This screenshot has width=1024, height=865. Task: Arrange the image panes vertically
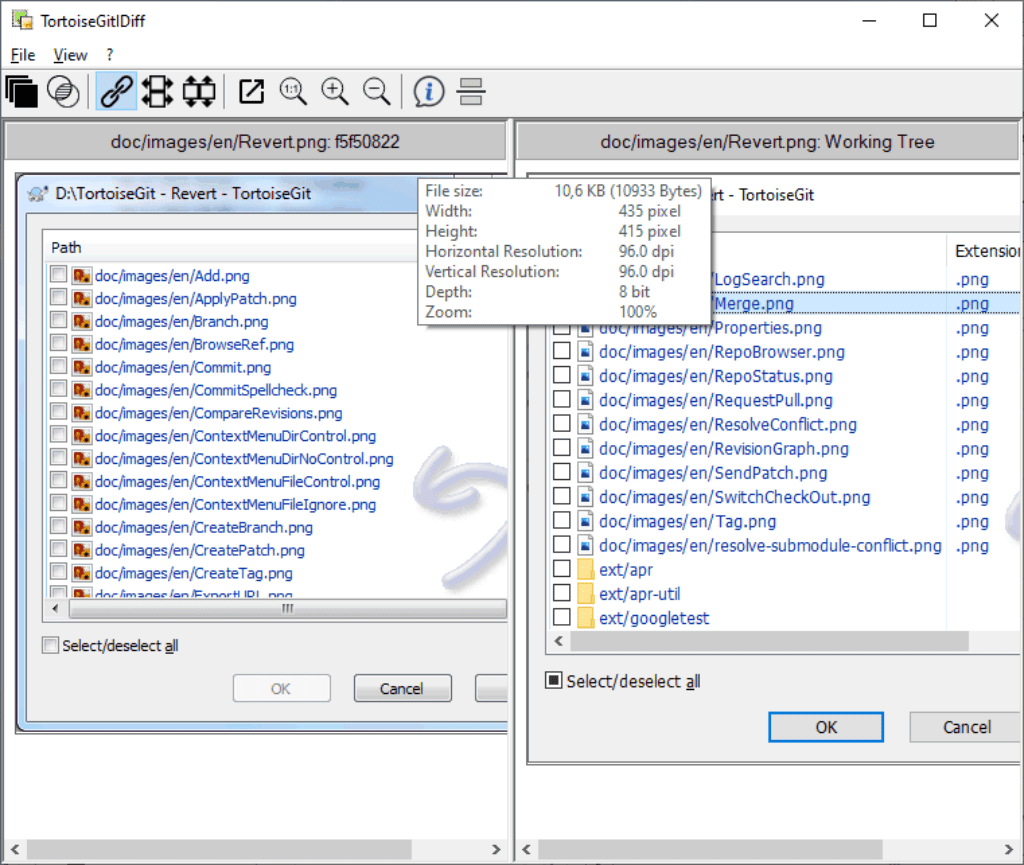(x=471, y=91)
